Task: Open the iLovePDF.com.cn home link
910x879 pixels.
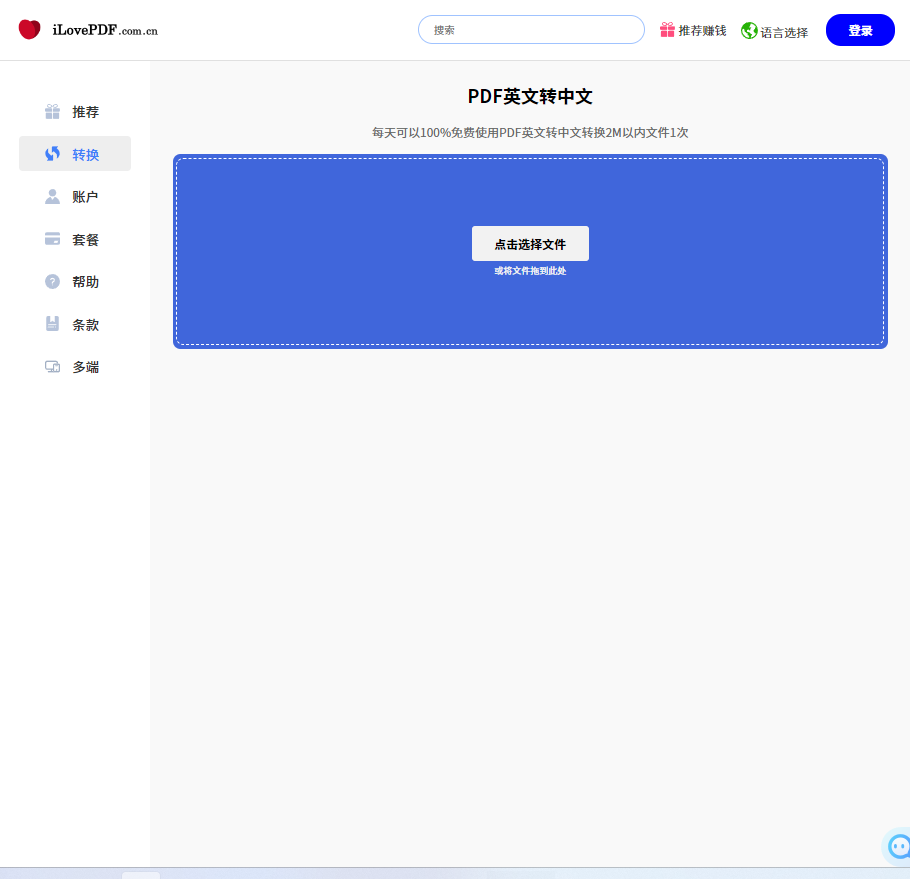Action: [x=105, y=30]
